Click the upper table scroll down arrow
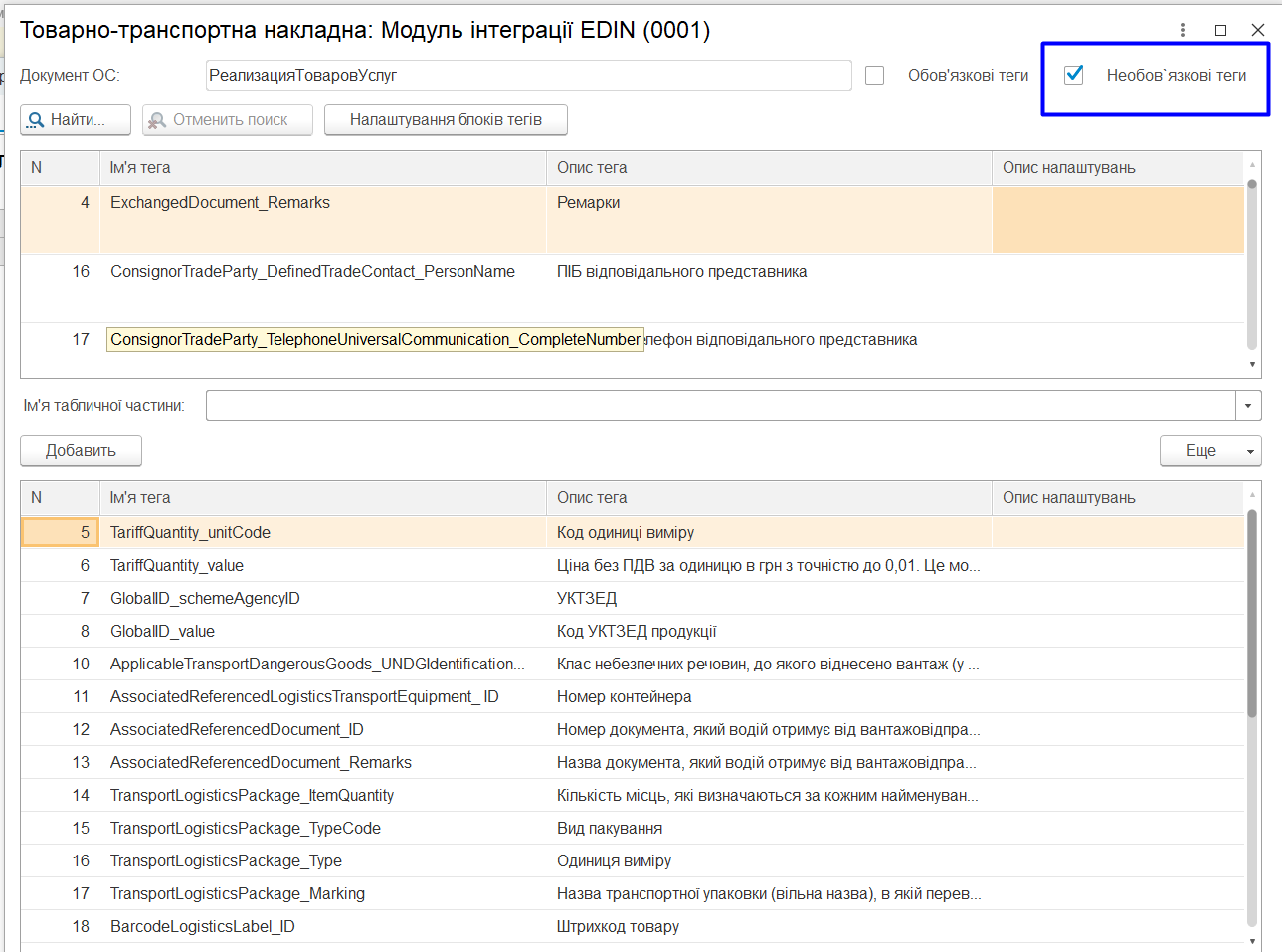Screen dimensions: 1282x952 [x=1252, y=365]
